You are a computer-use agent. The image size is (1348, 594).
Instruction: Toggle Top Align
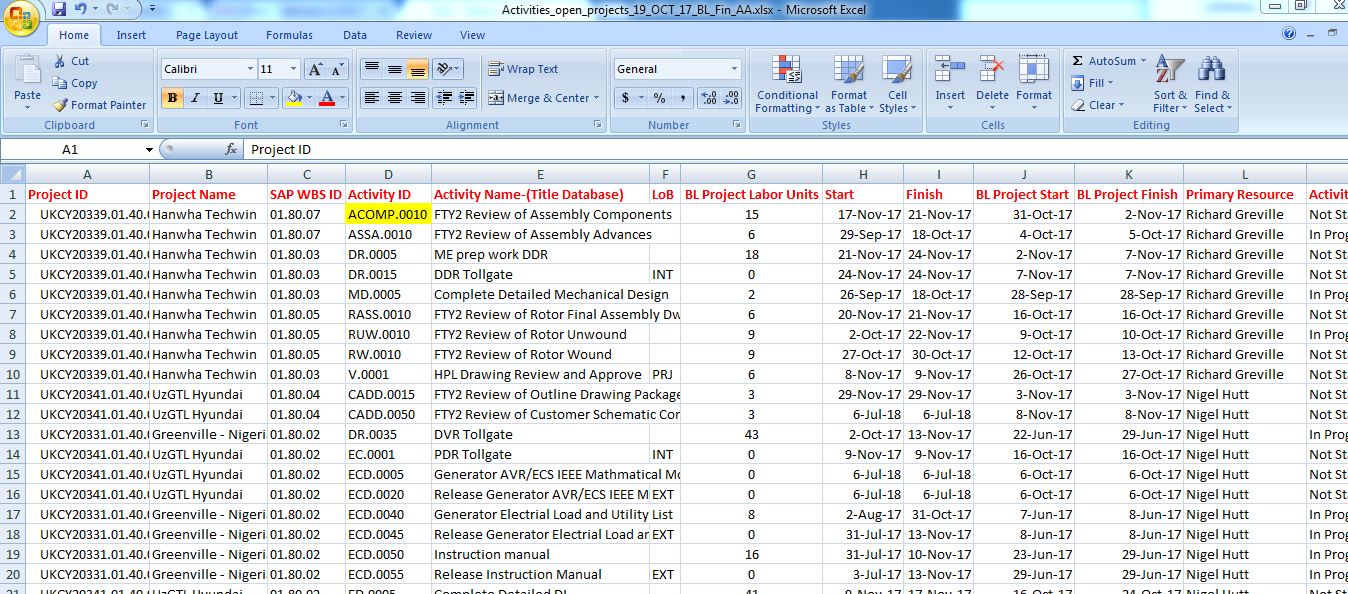tap(372, 69)
